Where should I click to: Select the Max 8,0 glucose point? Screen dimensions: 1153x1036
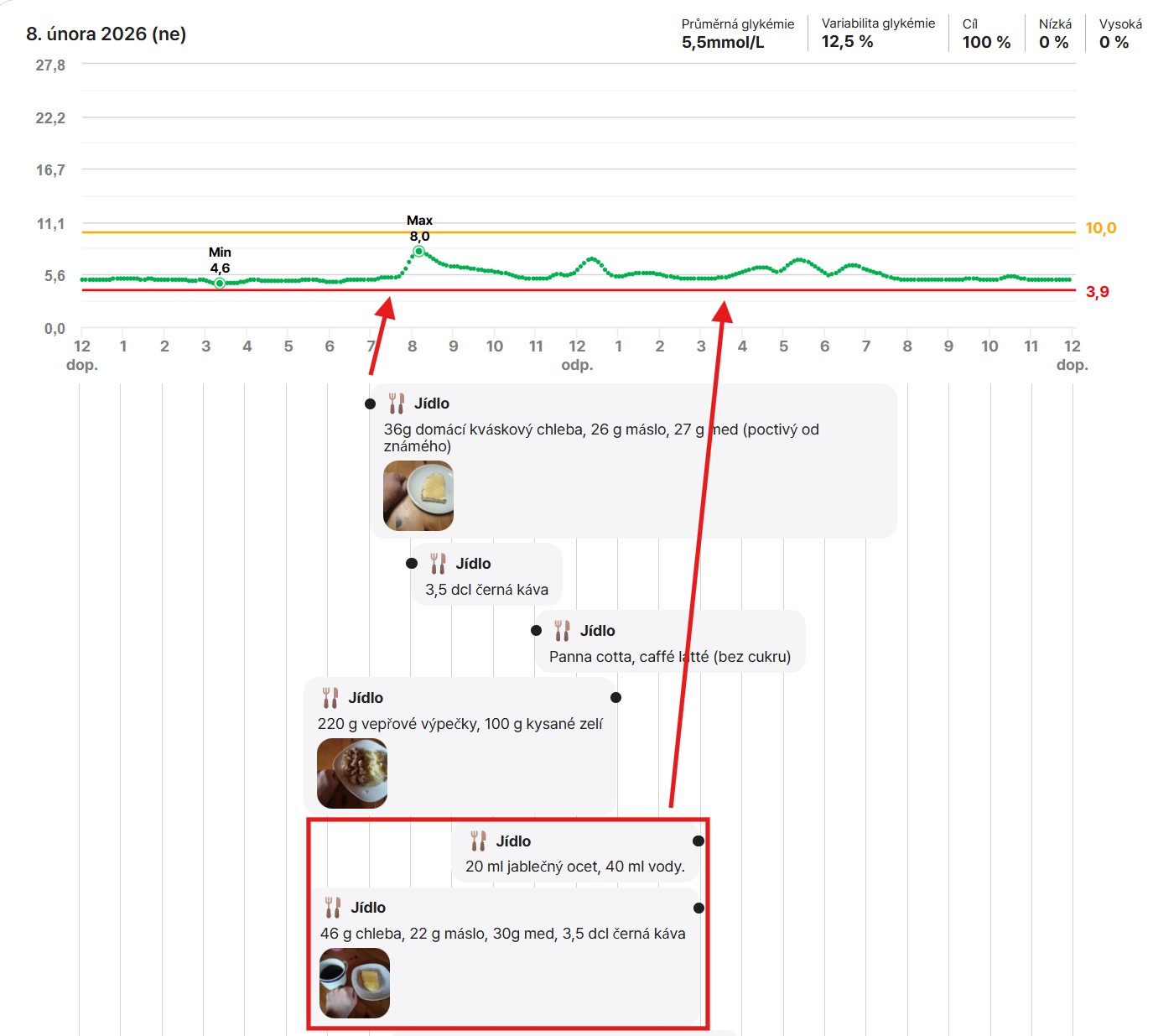point(419,251)
